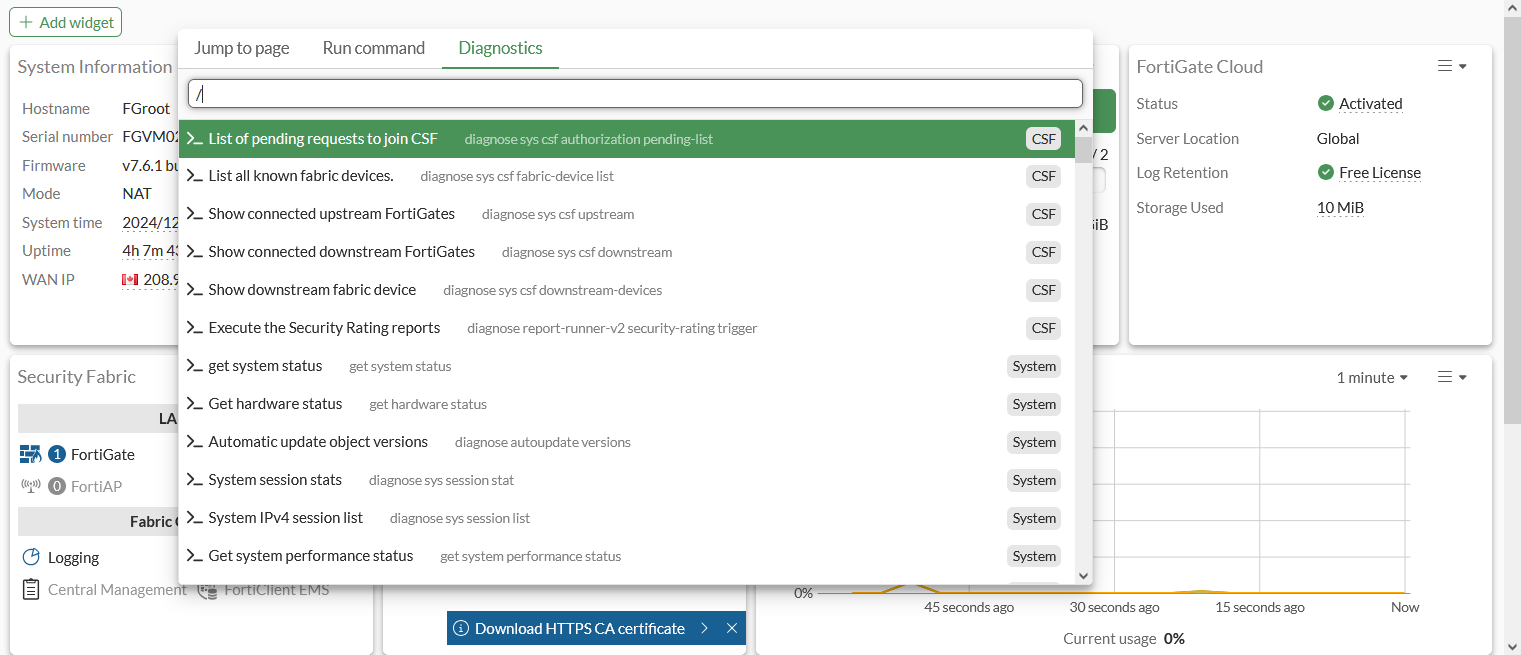Image resolution: width=1521 pixels, height=655 pixels.
Task: Click scroll down arrow in diagnostics list
Action: [x=1083, y=575]
